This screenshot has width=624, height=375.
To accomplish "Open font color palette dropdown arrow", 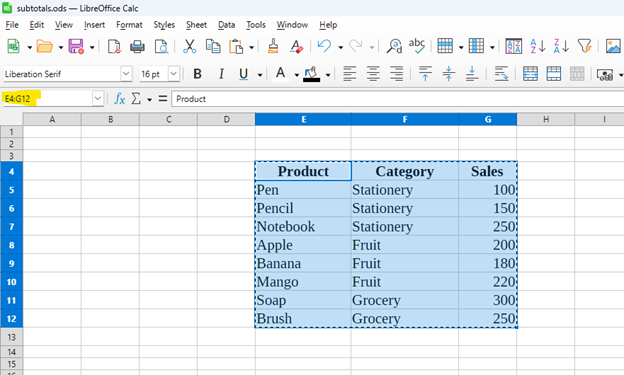I will pos(296,75).
